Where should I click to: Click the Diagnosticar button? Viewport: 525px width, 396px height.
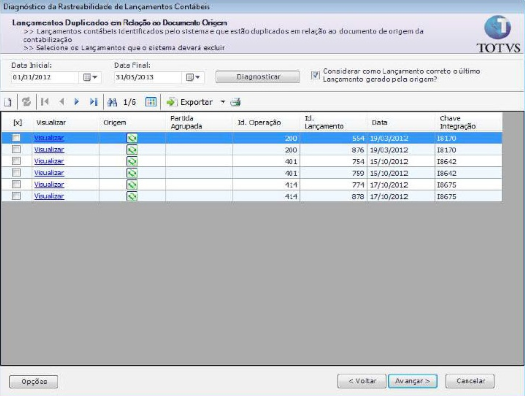[257, 77]
